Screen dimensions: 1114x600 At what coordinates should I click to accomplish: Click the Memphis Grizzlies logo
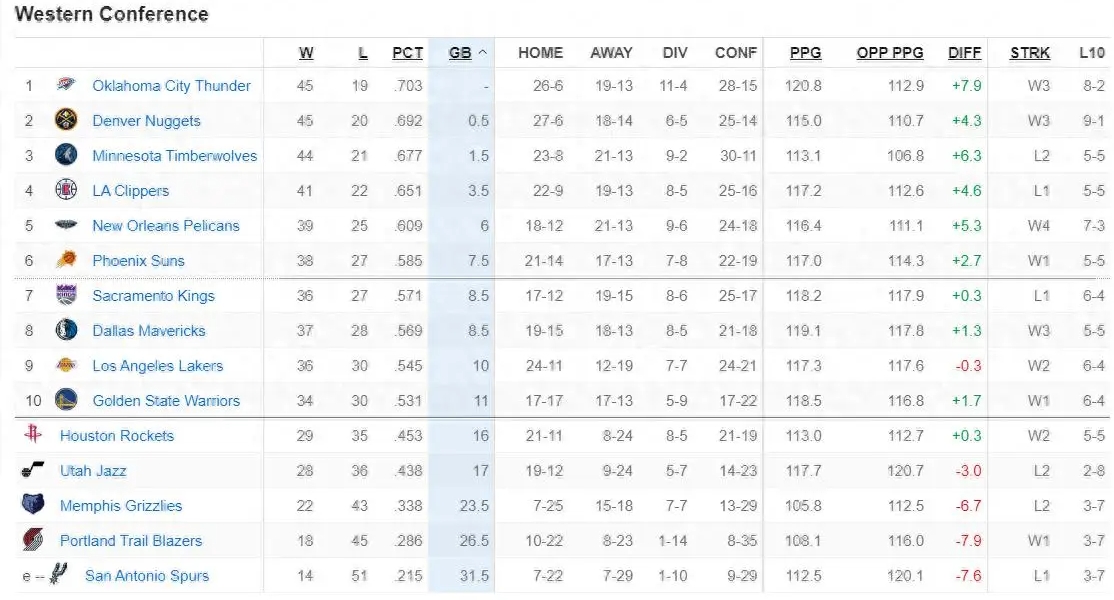33,504
